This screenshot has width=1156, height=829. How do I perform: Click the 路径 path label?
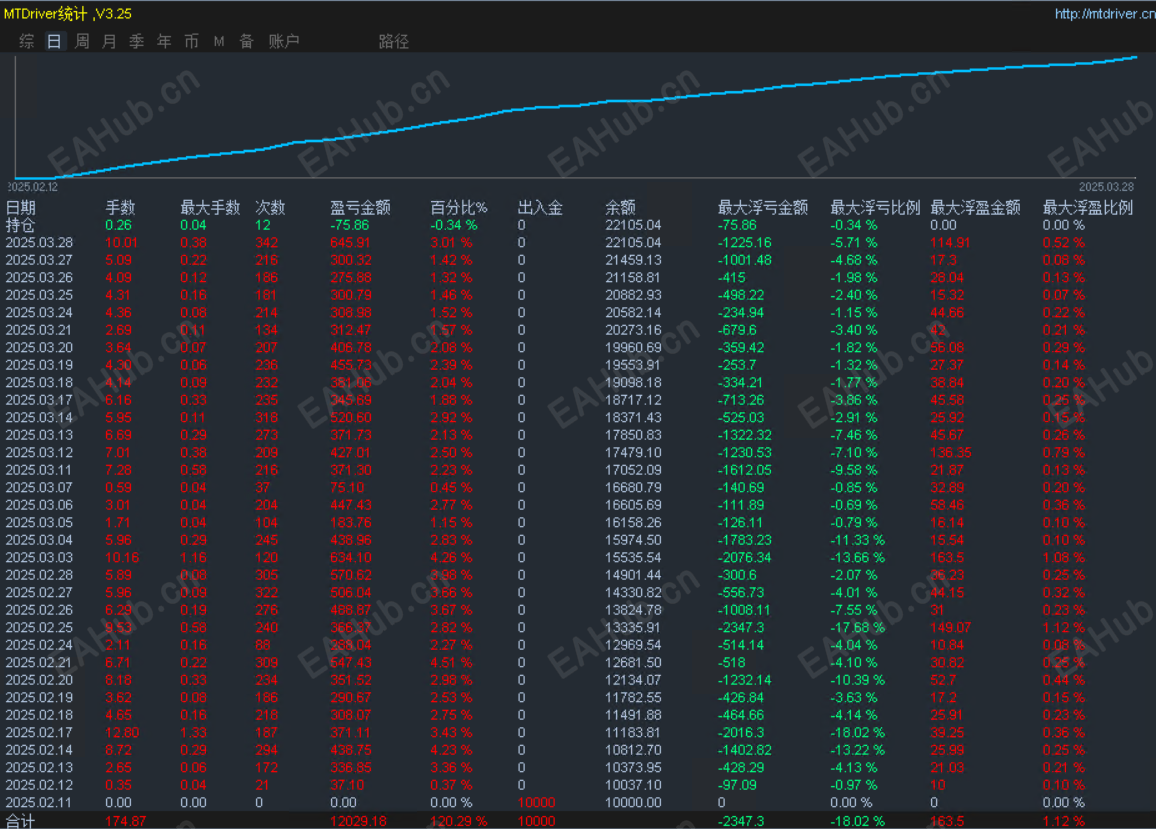coord(394,41)
